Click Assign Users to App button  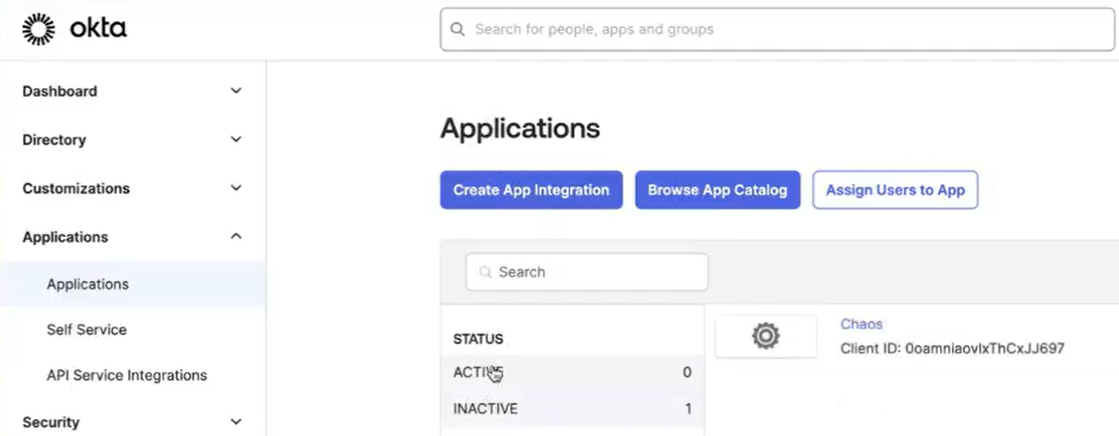(895, 190)
